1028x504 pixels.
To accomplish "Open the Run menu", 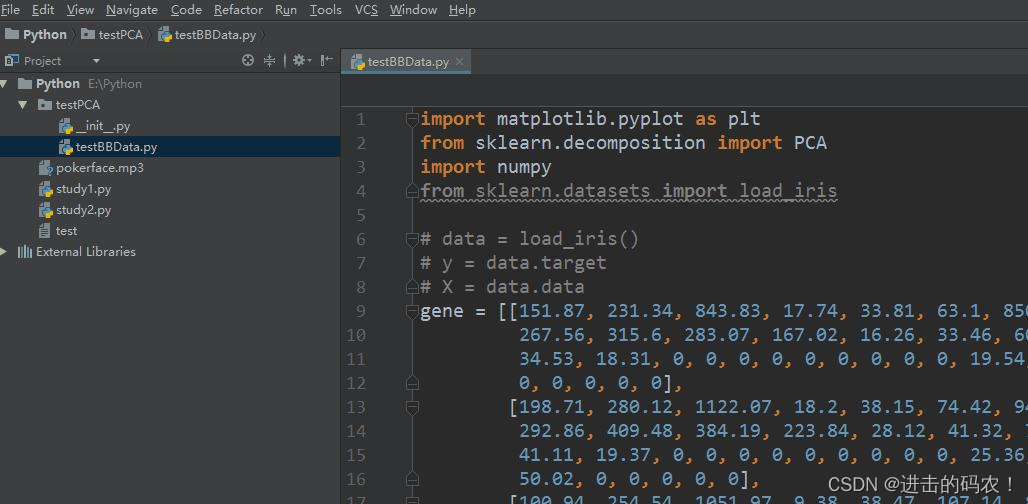I will click(x=286, y=10).
